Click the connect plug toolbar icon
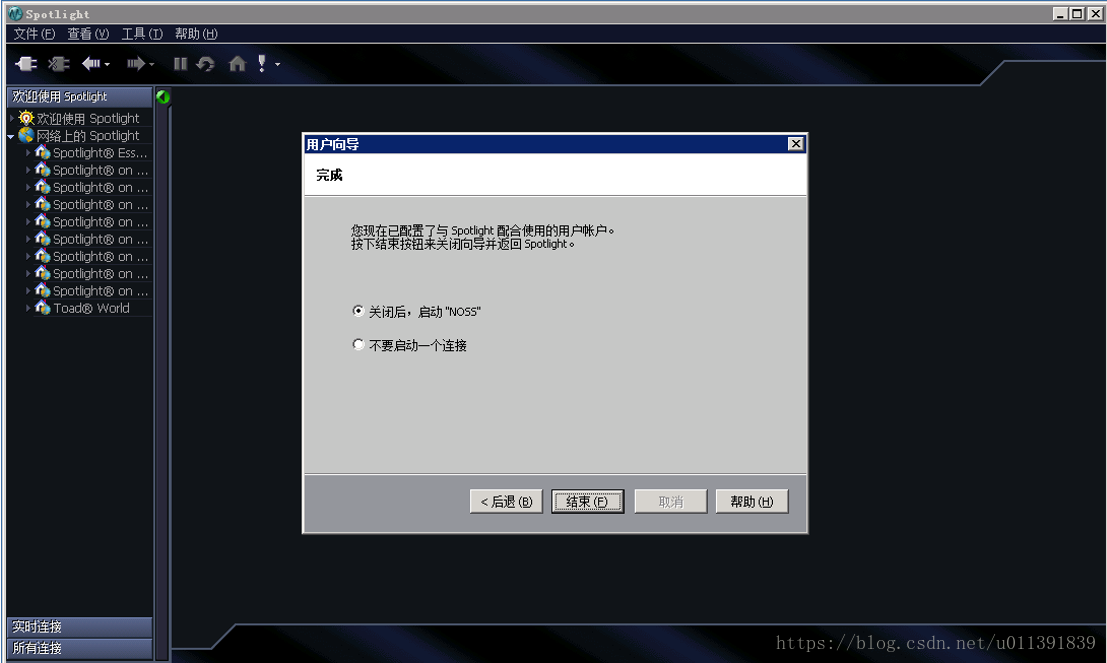The height and width of the screenshot is (663, 1107). 26,64
